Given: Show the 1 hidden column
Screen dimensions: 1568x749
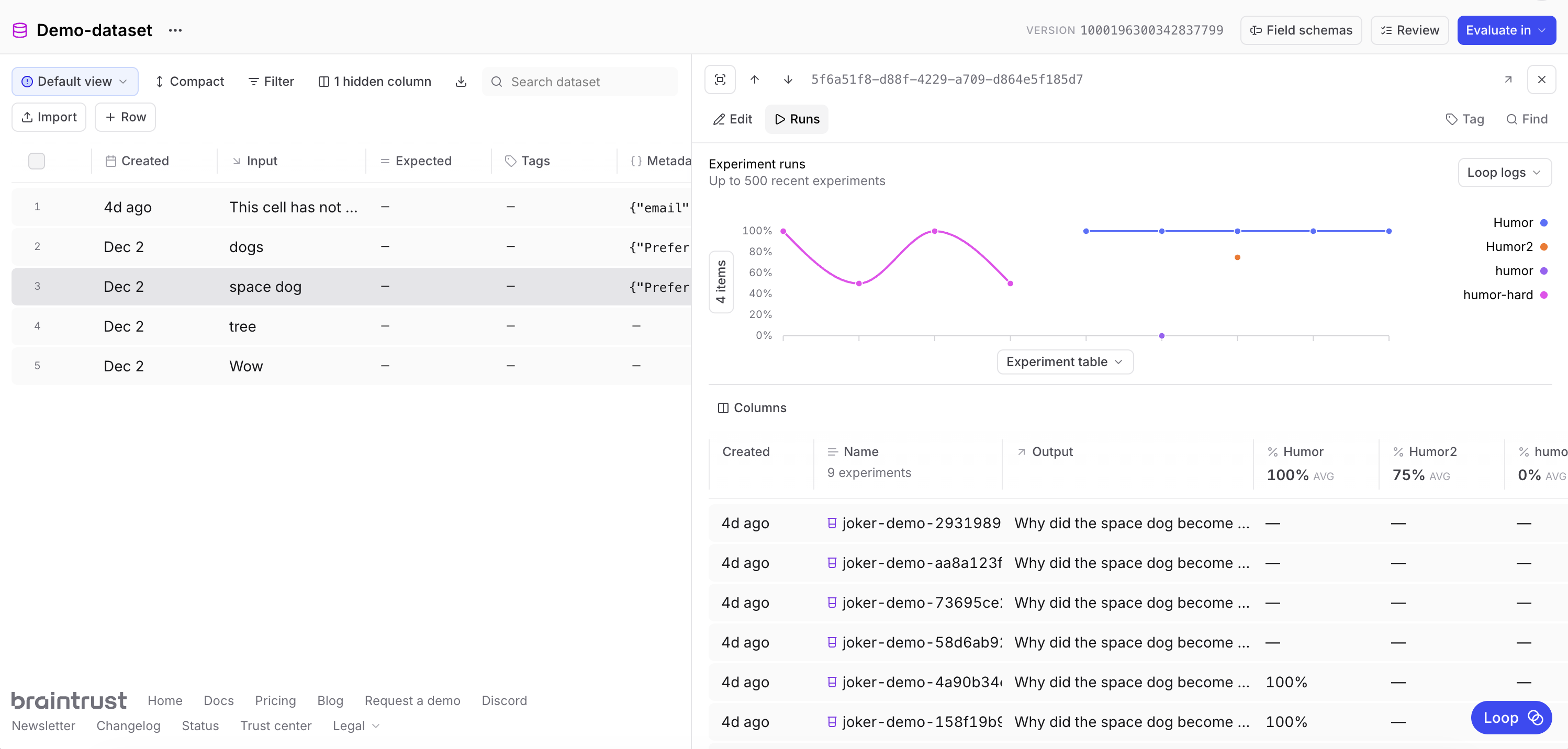Looking at the screenshot, I should [x=375, y=81].
